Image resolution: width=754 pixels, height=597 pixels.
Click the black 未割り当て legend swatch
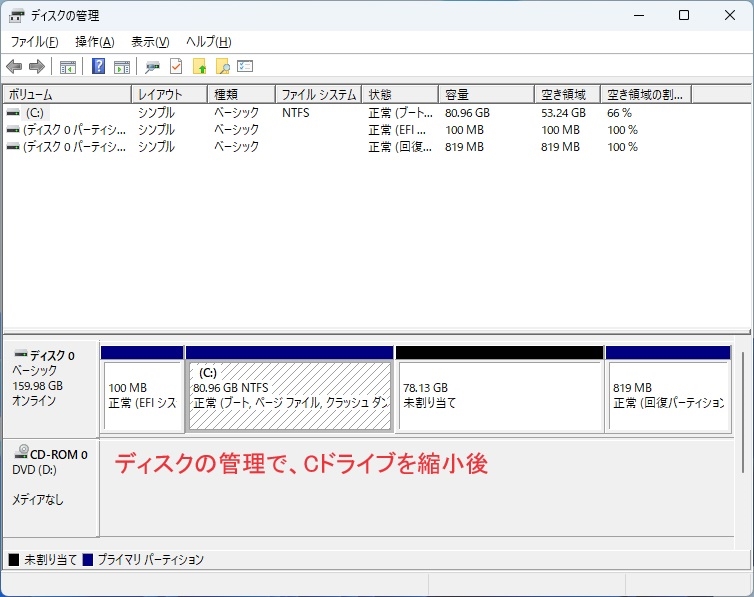pos(14,560)
